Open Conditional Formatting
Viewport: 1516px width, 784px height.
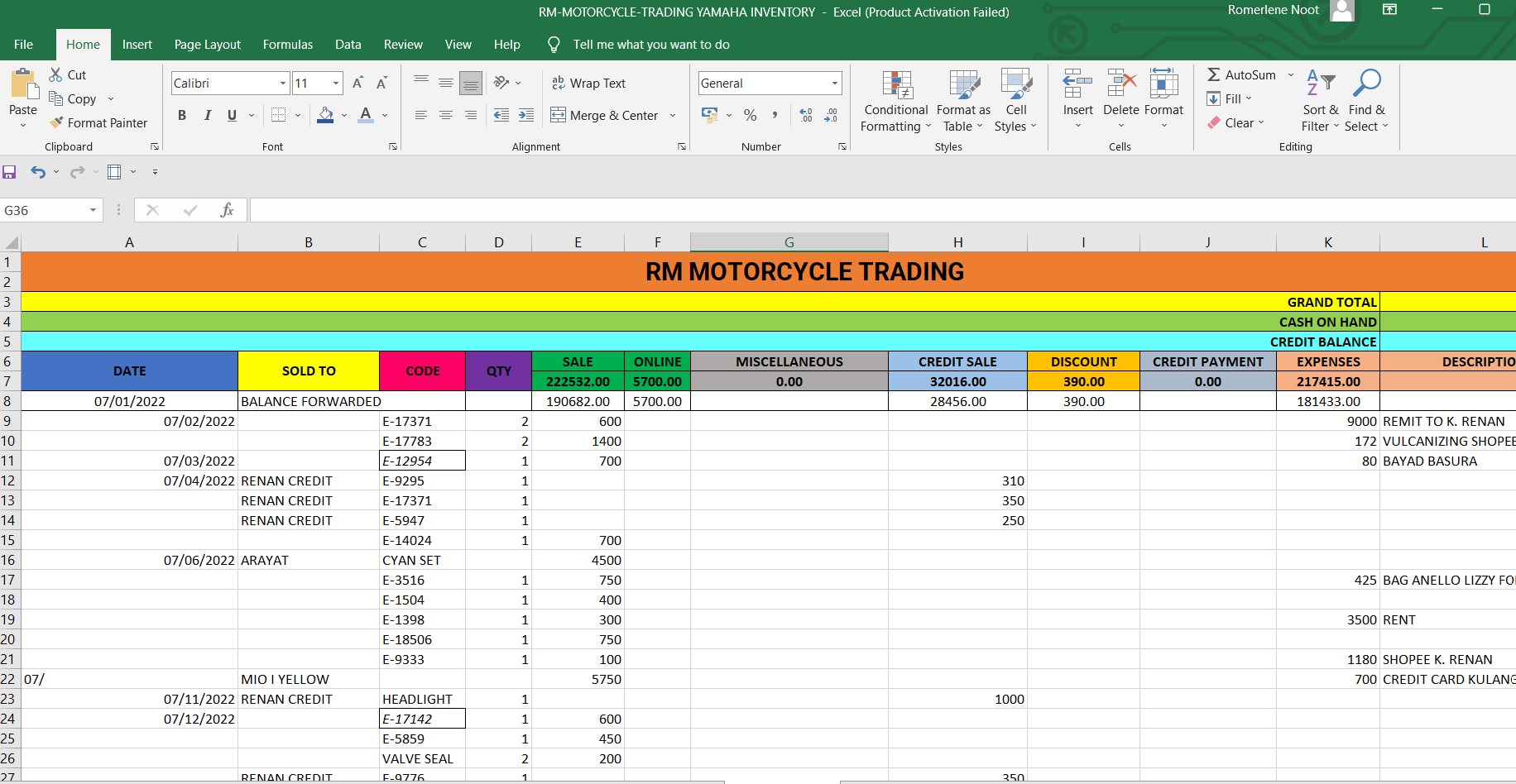pos(896,101)
